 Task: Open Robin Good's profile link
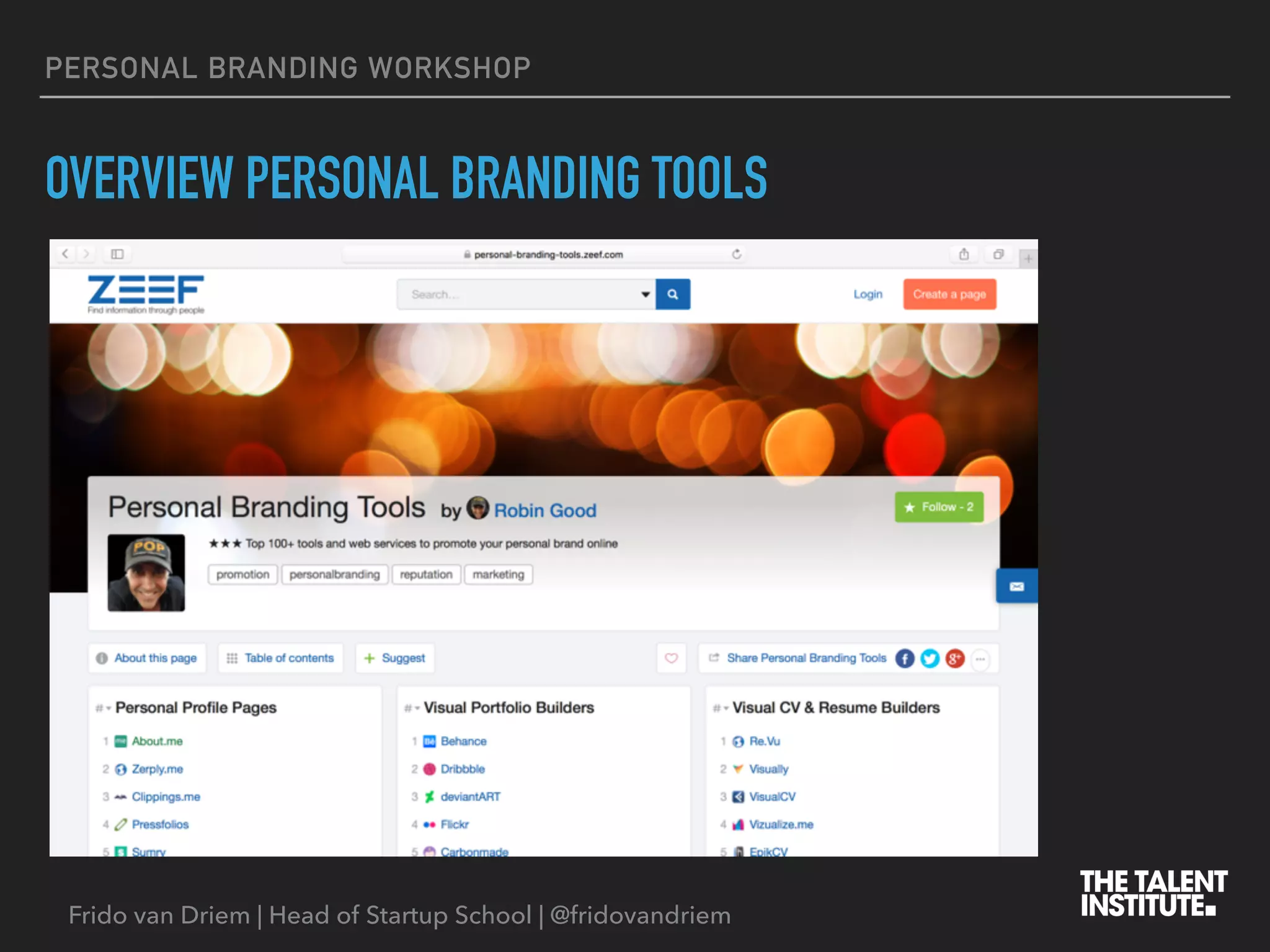point(544,510)
